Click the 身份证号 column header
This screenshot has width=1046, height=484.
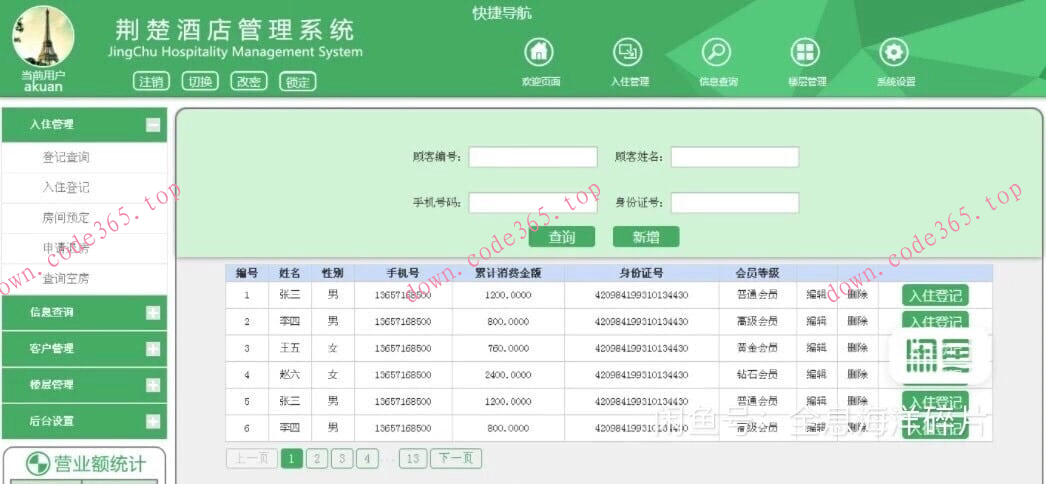pos(641,273)
